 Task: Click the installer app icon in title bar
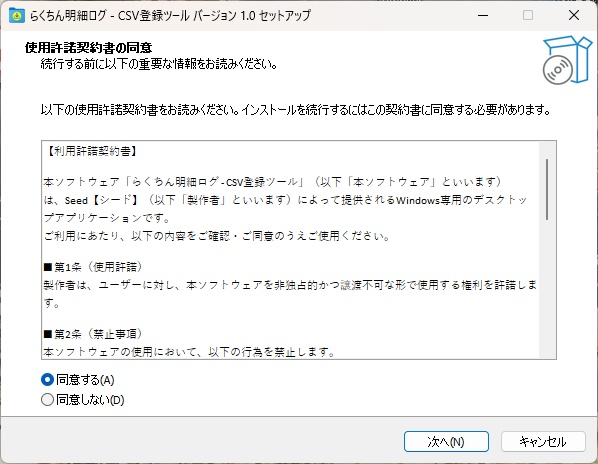click(17, 16)
